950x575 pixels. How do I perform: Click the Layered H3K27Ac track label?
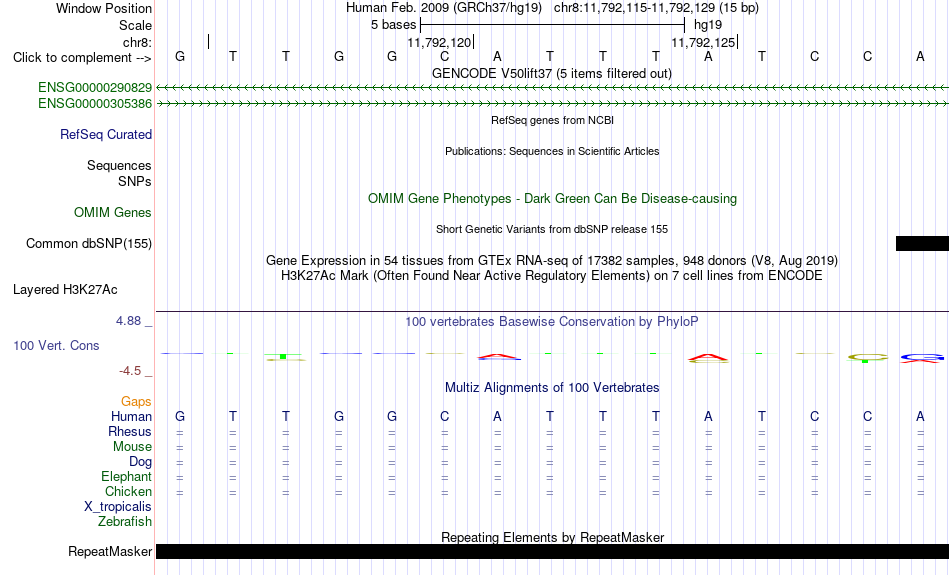(x=65, y=290)
